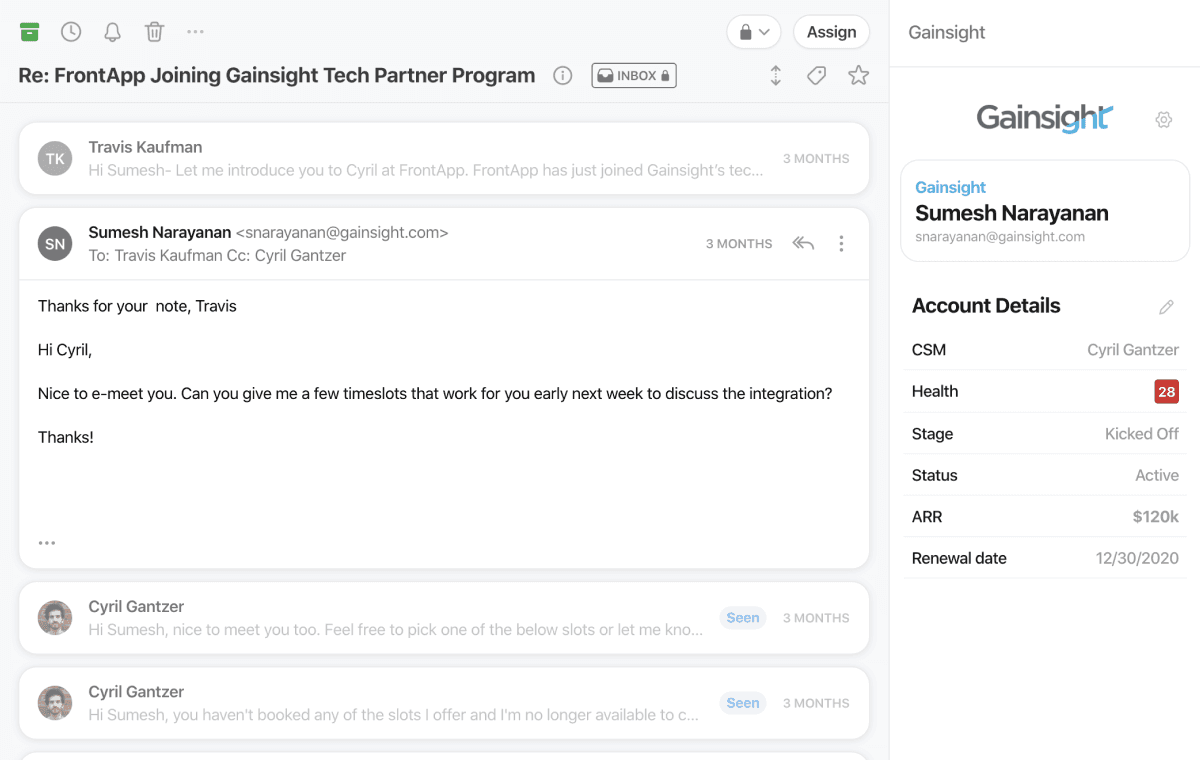Snooze the conversation with the clock icon
This screenshot has width=1200, height=760.
pyautogui.click(x=70, y=31)
